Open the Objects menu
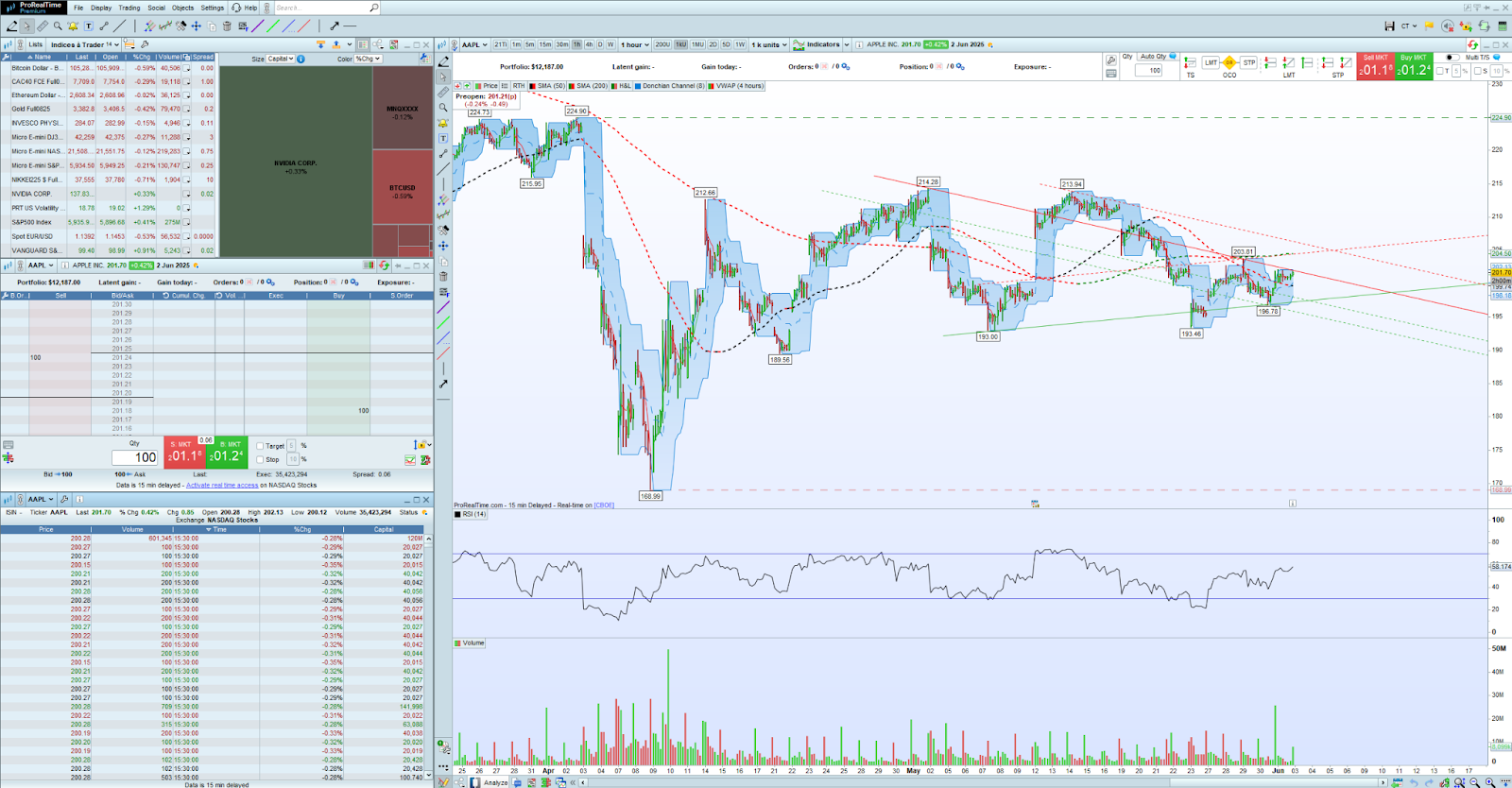Screen dimensions: 1512x788 [x=183, y=8]
